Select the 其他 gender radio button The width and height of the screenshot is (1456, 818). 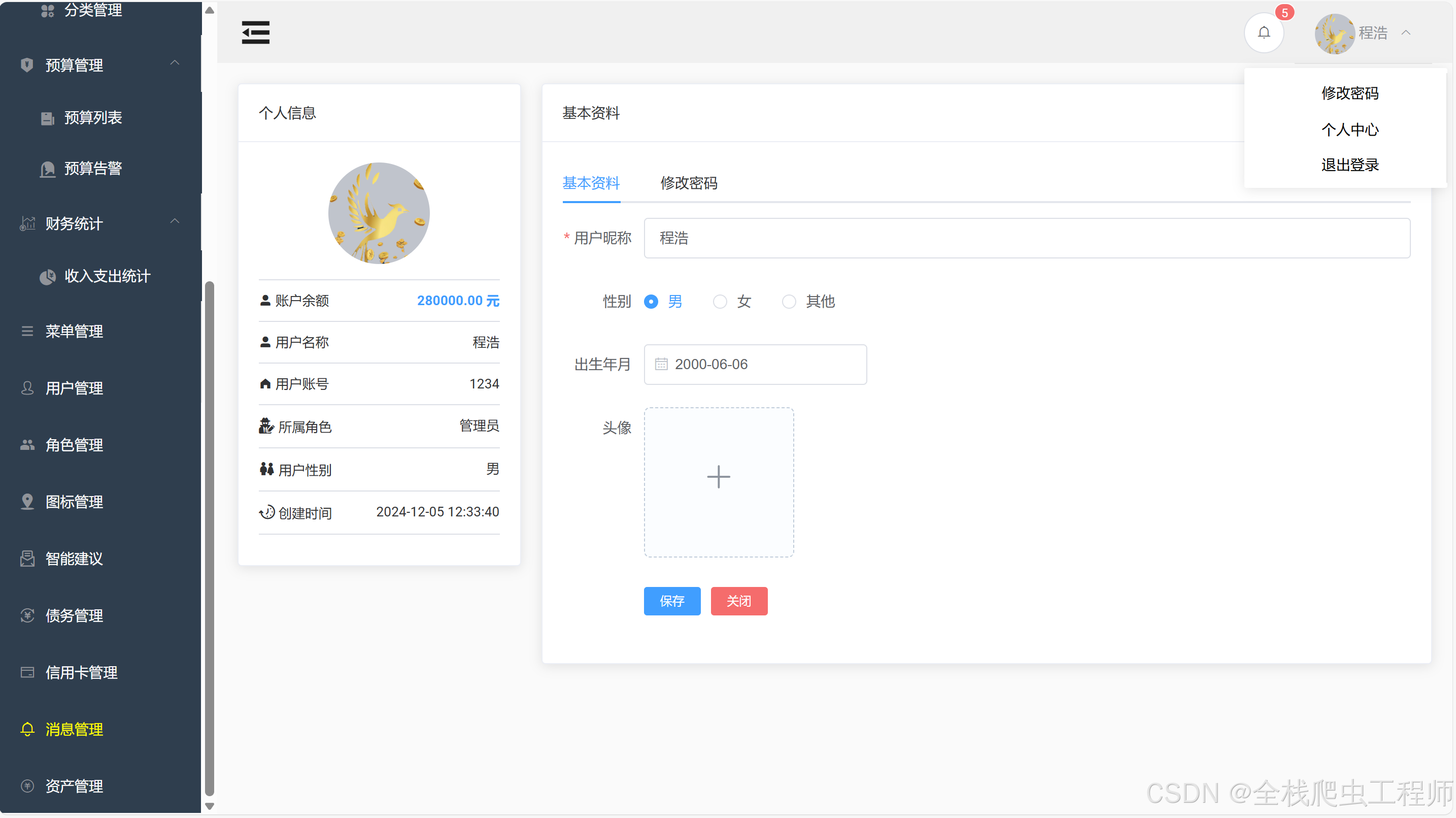point(789,302)
